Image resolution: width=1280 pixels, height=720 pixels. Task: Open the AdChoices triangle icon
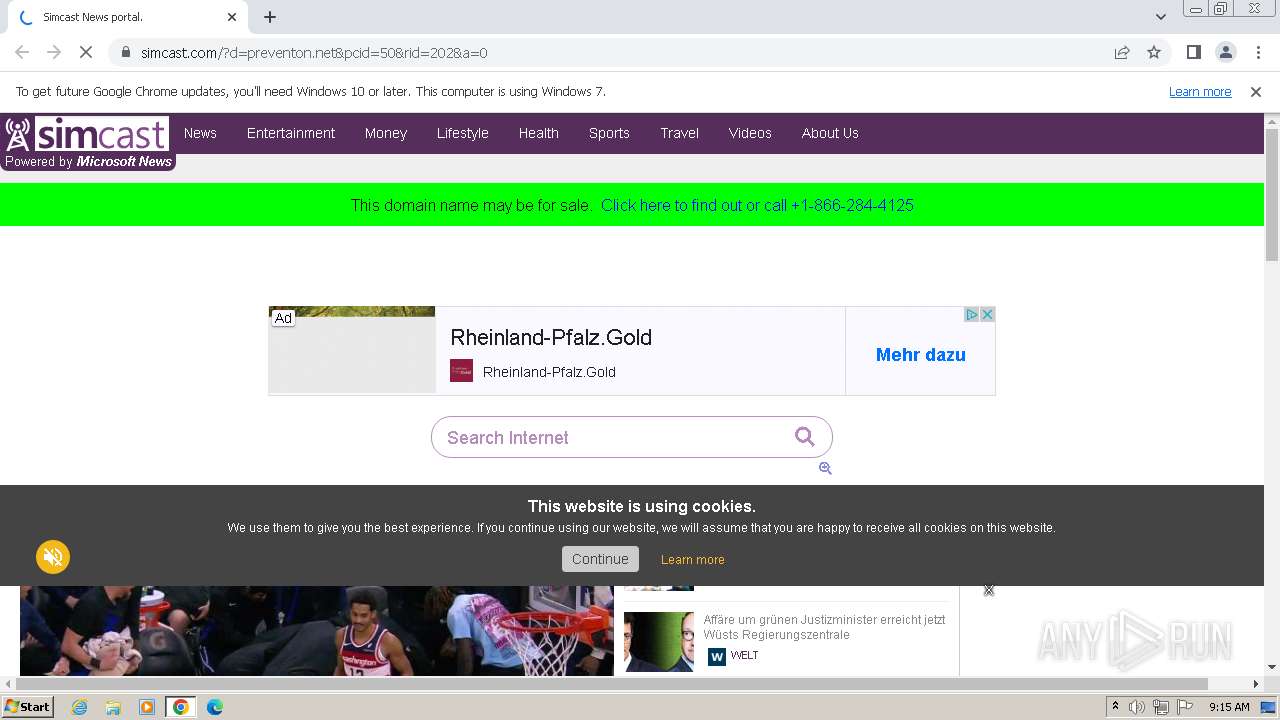tap(971, 315)
